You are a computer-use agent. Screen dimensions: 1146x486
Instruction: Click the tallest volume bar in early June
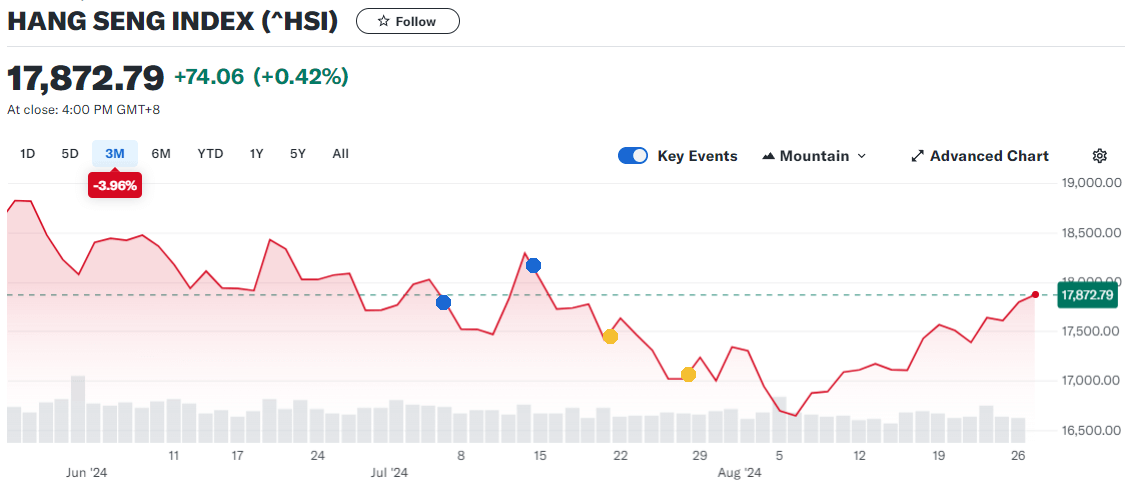[77, 409]
